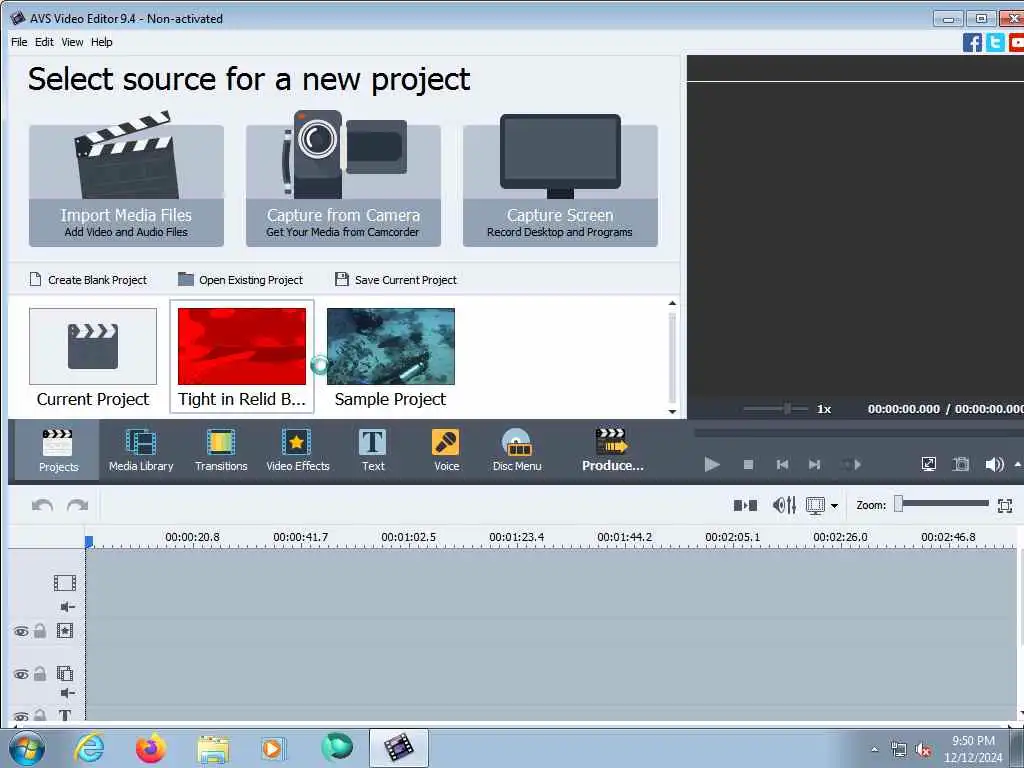Open the File menu
Screen dimensions: 1024x768
pyautogui.click(x=19, y=42)
